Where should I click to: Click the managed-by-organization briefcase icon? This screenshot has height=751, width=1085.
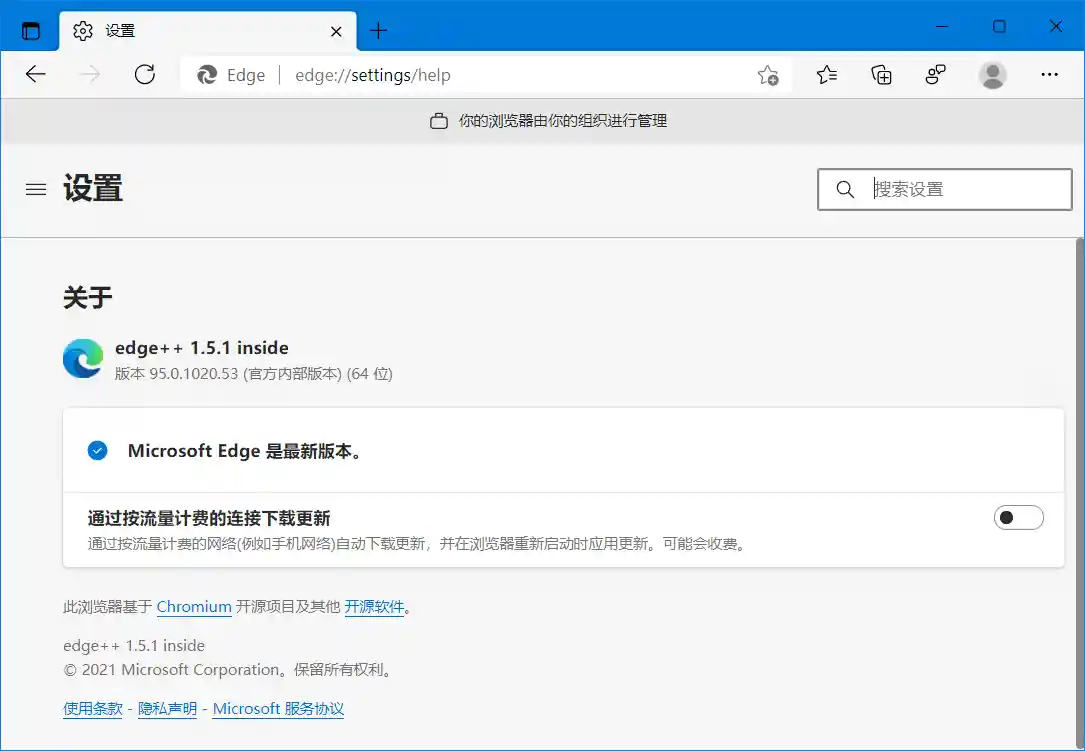pos(440,120)
